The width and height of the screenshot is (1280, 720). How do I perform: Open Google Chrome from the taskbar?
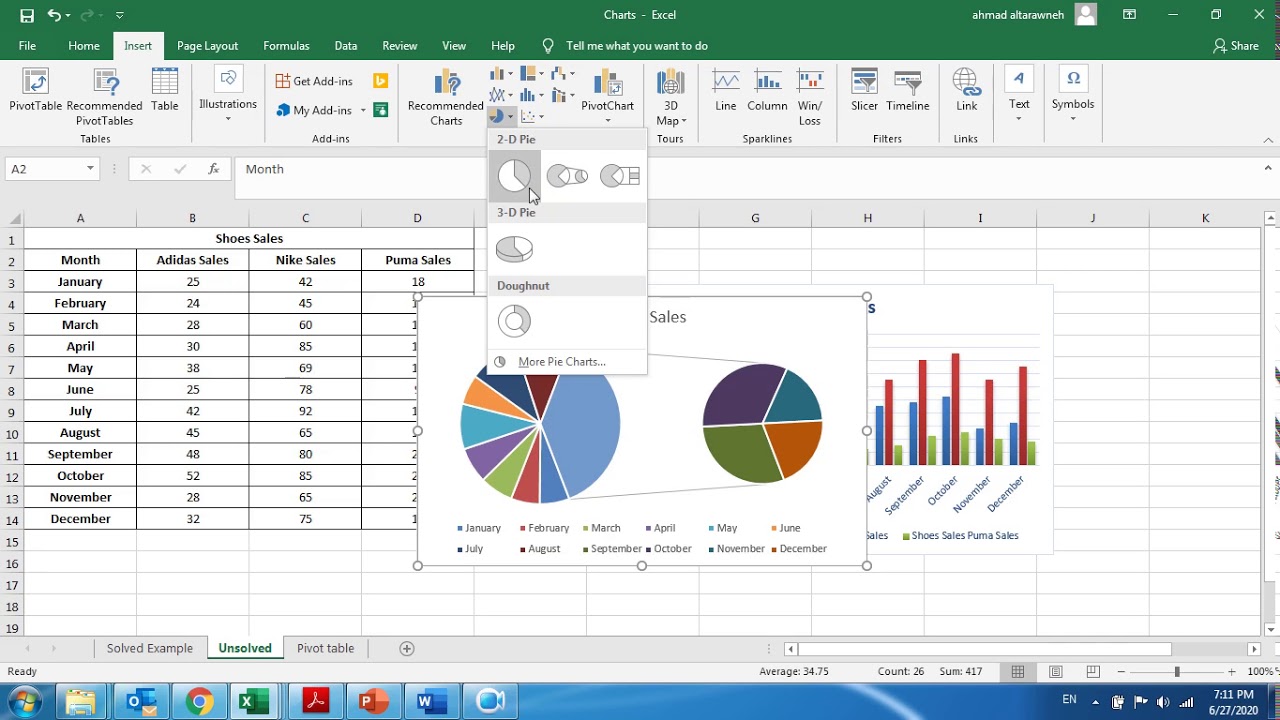[x=199, y=702]
